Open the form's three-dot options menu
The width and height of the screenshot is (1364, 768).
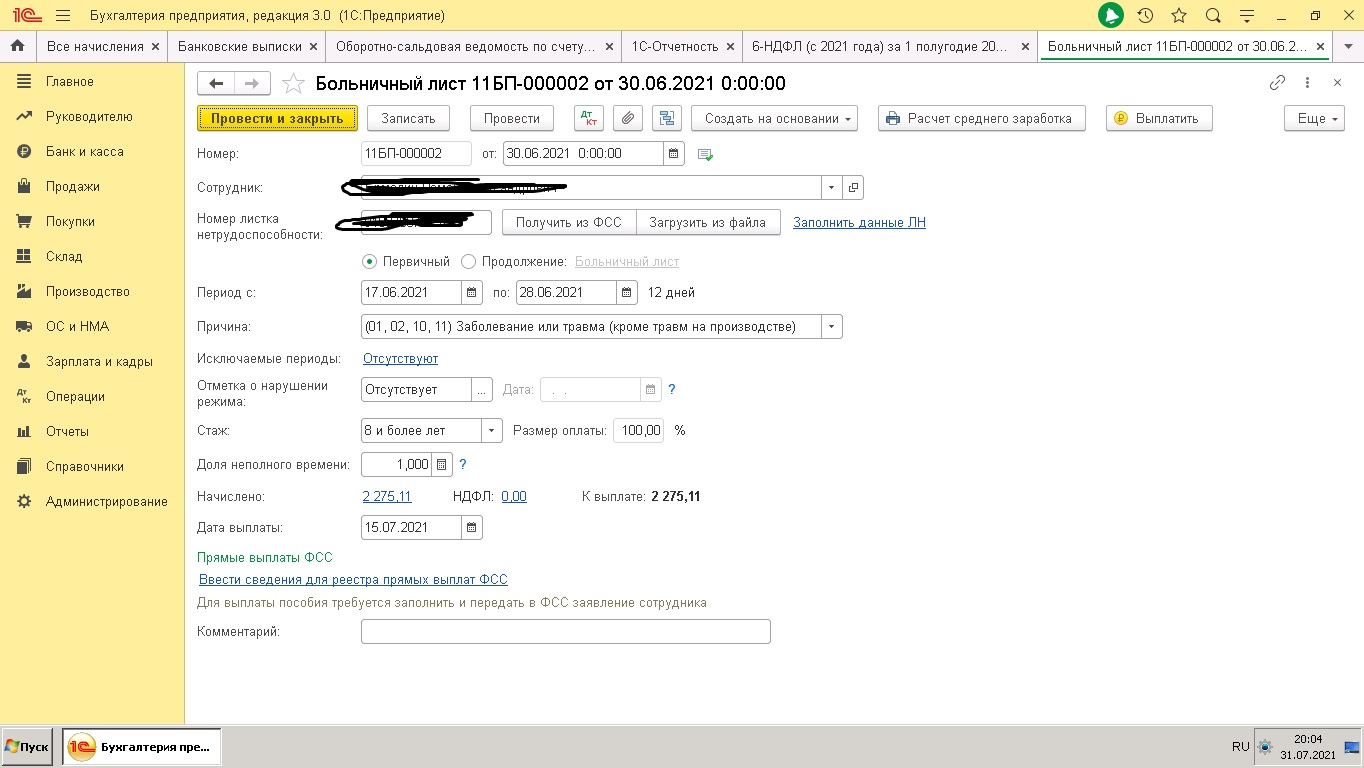[1308, 83]
